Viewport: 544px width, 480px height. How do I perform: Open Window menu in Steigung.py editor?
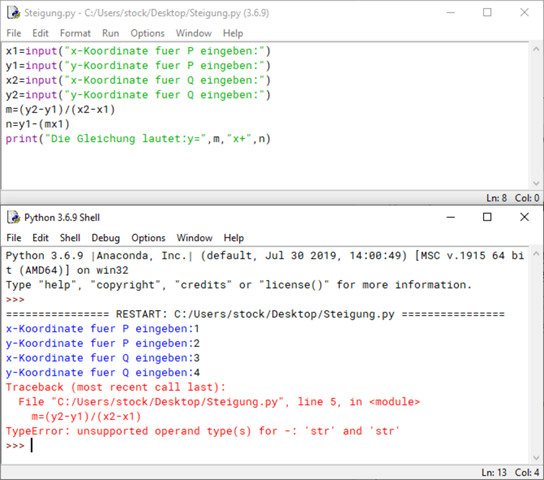coord(194,33)
